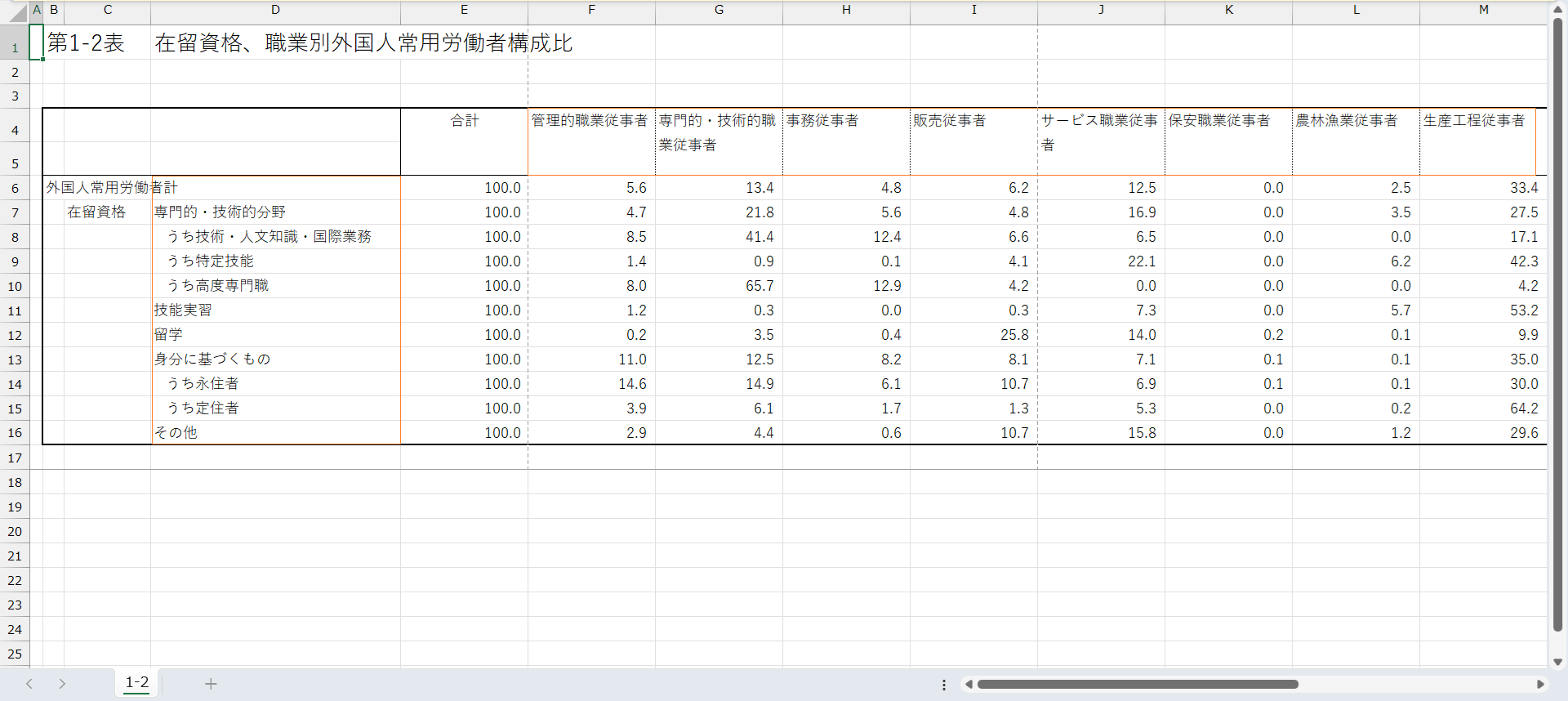The image size is (1568, 701).
Task: Select column M header
Action: (x=1483, y=10)
